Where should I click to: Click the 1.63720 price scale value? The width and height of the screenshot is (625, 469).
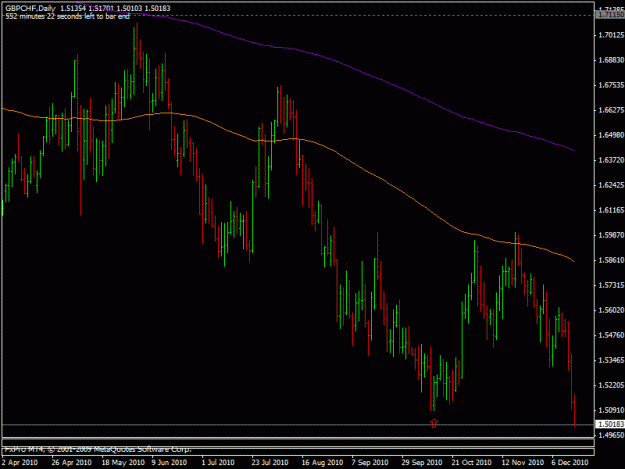pos(611,160)
